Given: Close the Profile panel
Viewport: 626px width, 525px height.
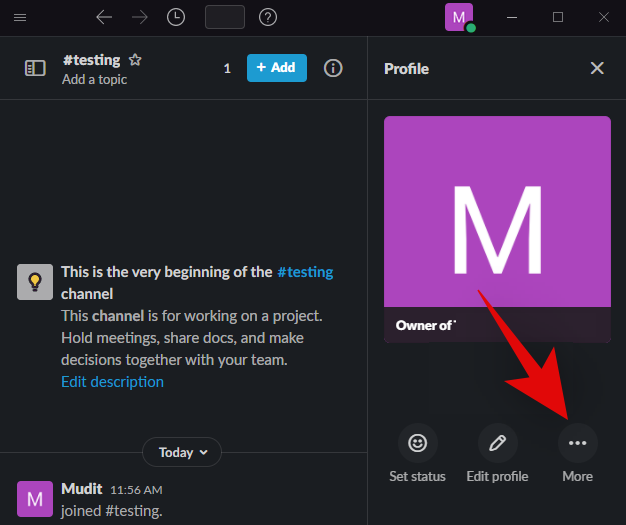Looking at the screenshot, I should tap(597, 68).
